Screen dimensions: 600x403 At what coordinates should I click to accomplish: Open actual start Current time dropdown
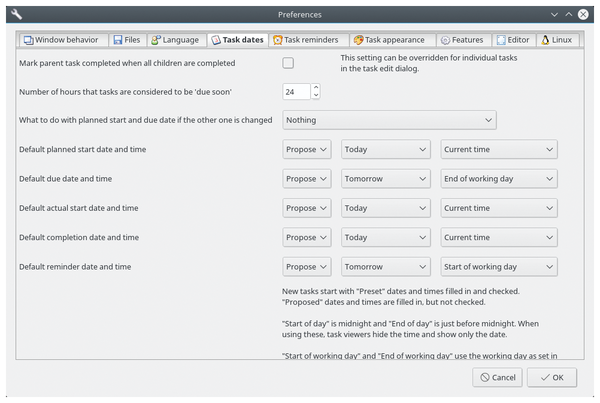click(499, 208)
